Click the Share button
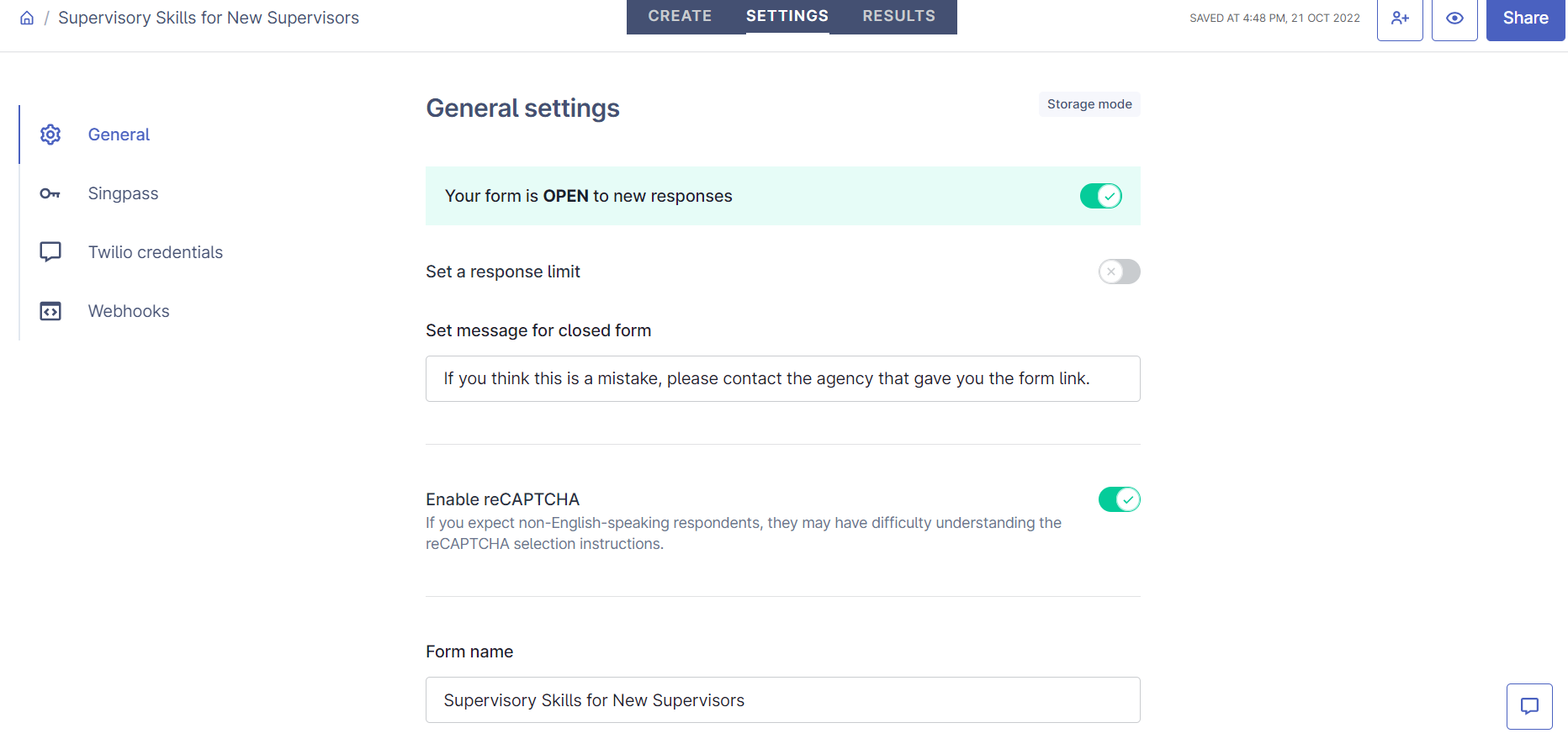This screenshot has height=744, width=1568. coord(1525,18)
